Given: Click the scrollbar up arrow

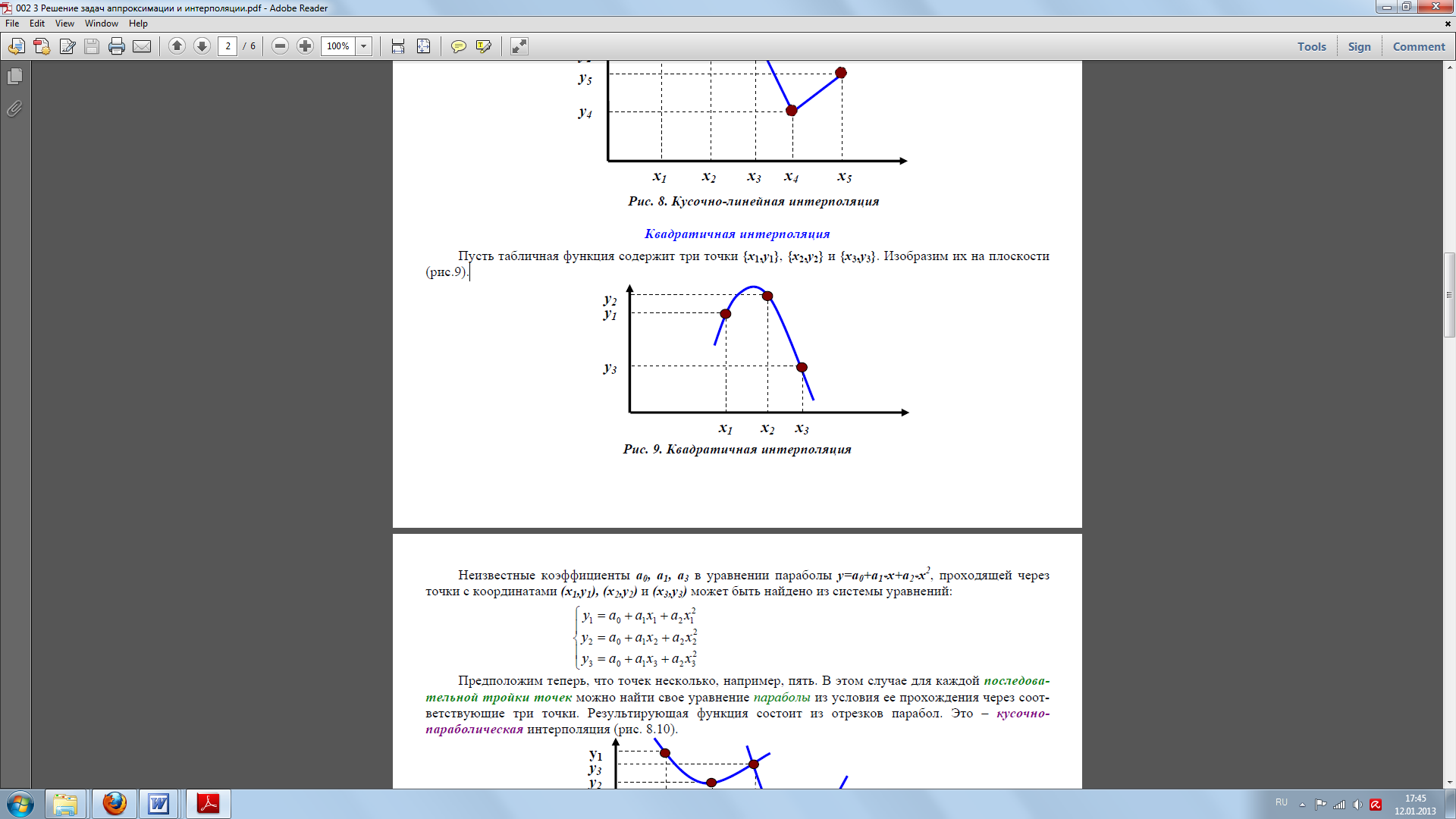Looking at the screenshot, I should click(1449, 67).
